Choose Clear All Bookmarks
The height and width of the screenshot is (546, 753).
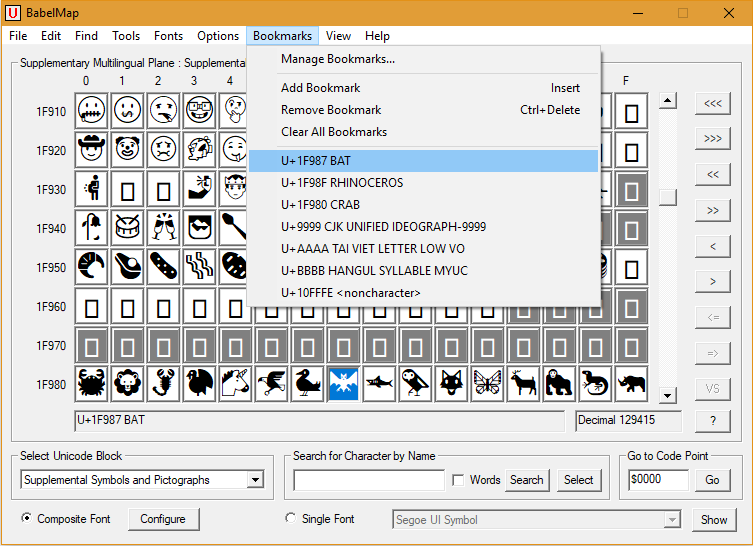pyautogui.click(x=423, y=132)
